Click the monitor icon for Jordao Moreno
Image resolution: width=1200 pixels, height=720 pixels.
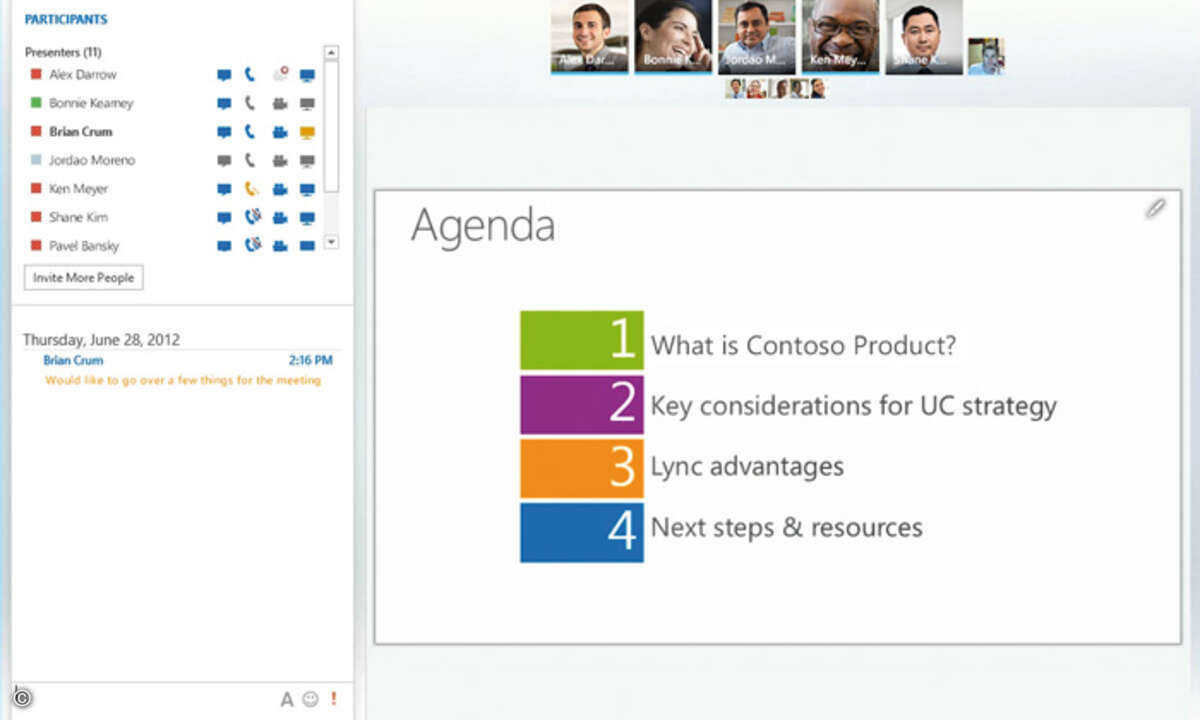coord(307,160)
